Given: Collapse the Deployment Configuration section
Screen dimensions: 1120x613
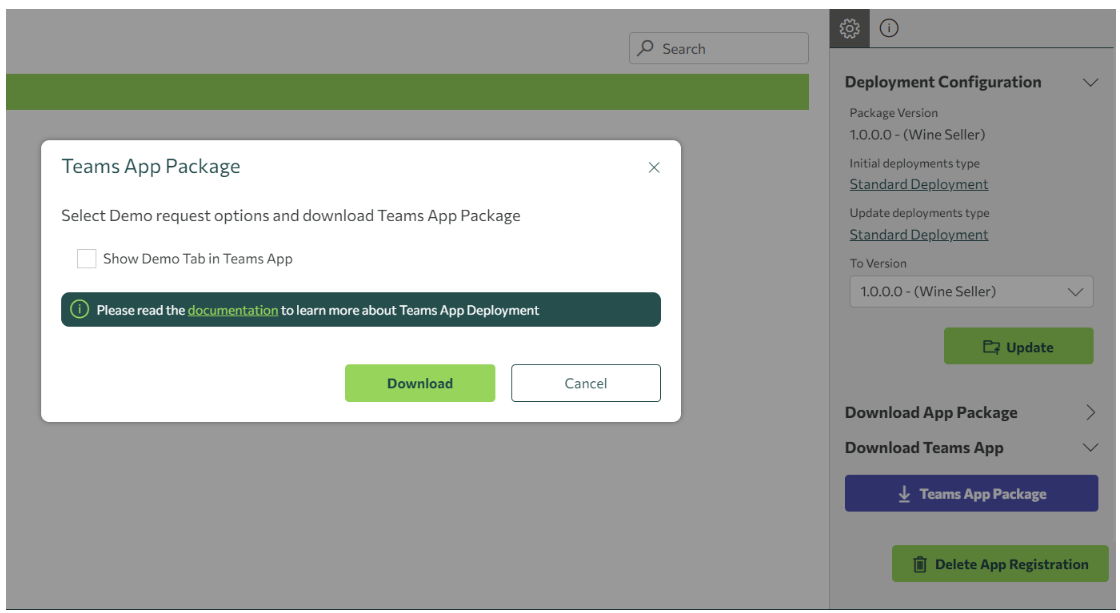Looking at the screenshot, I should pos(1090,82).
